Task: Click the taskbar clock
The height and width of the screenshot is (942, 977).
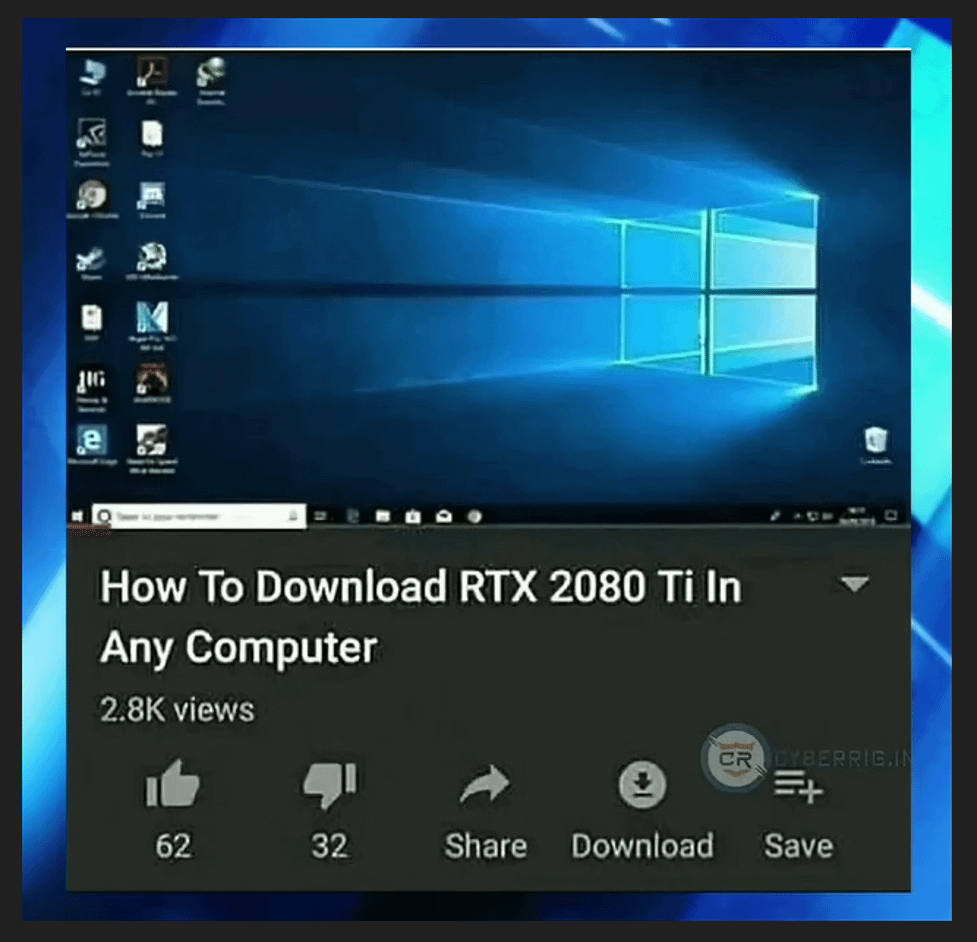Action: (857, 515)
